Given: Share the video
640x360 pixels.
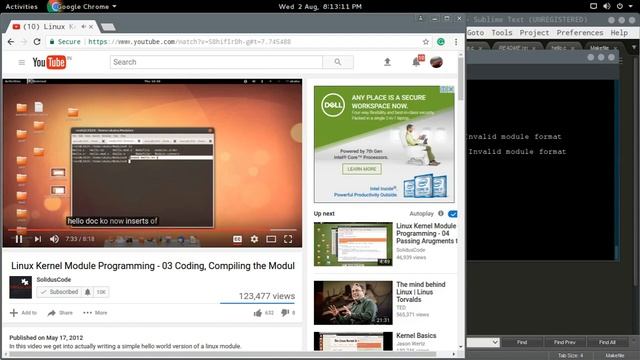Looking at the screenshot, I should tap(60, 313).
